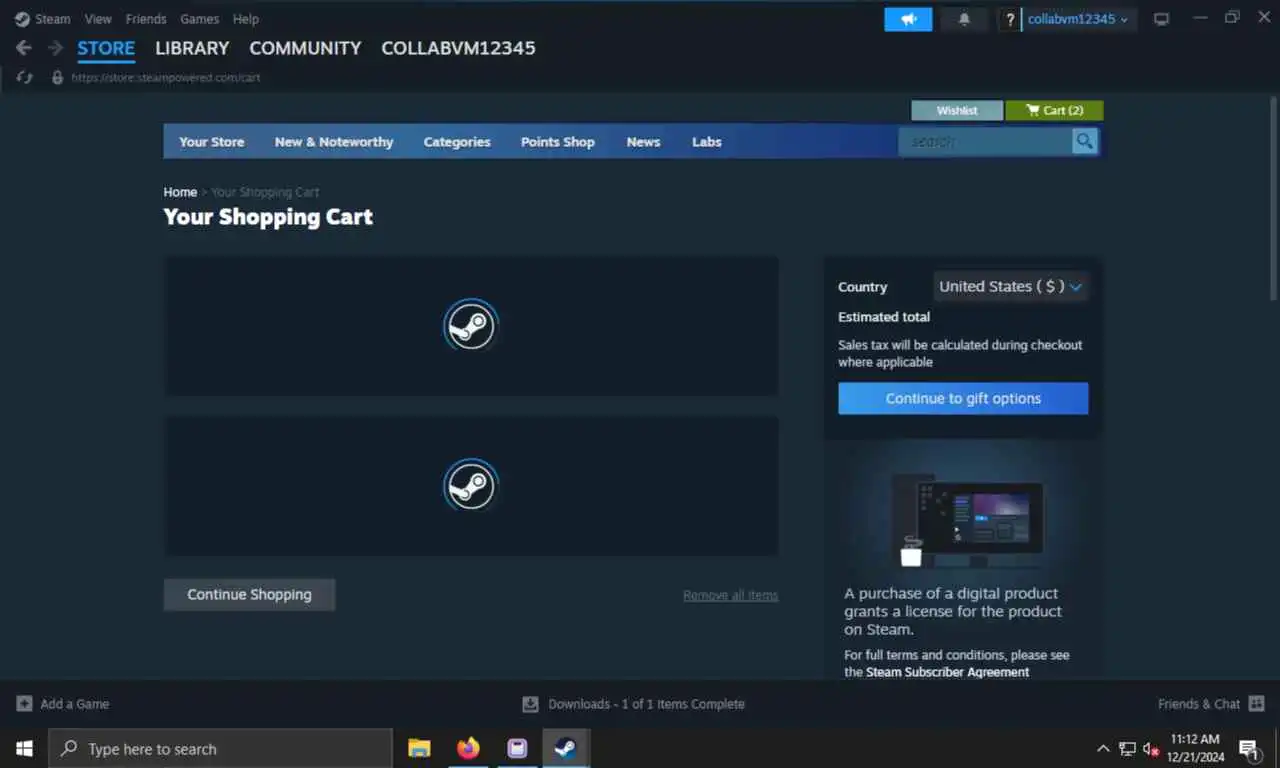Click the search magnifier button

(x=1084, y=141)
